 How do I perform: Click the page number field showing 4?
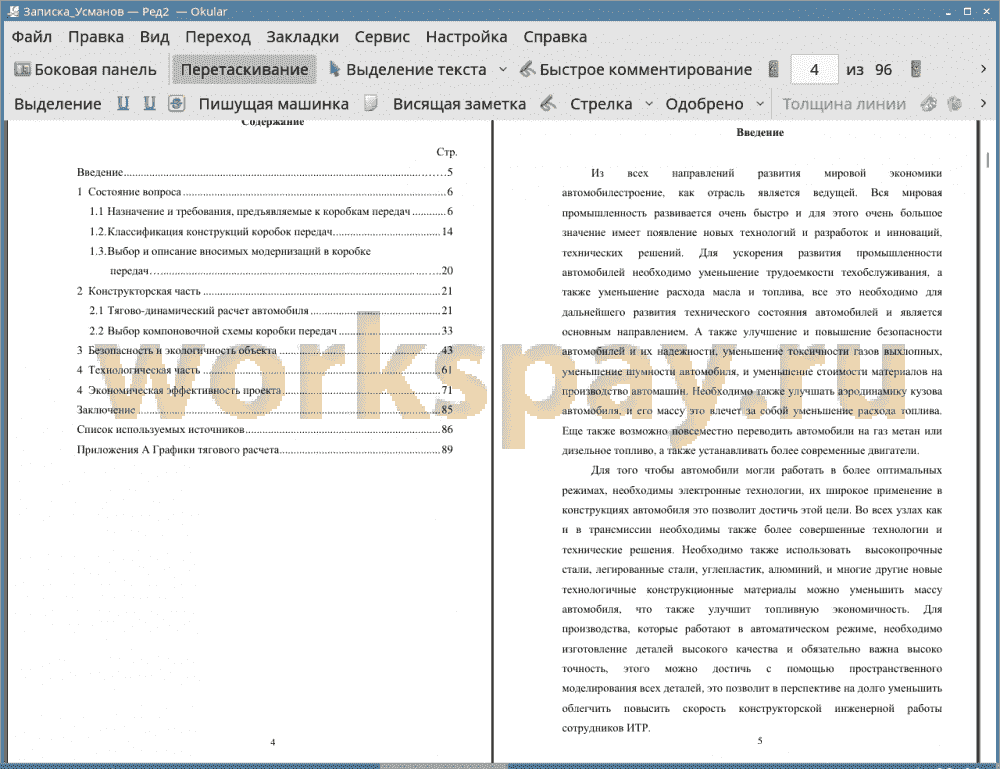814,70
